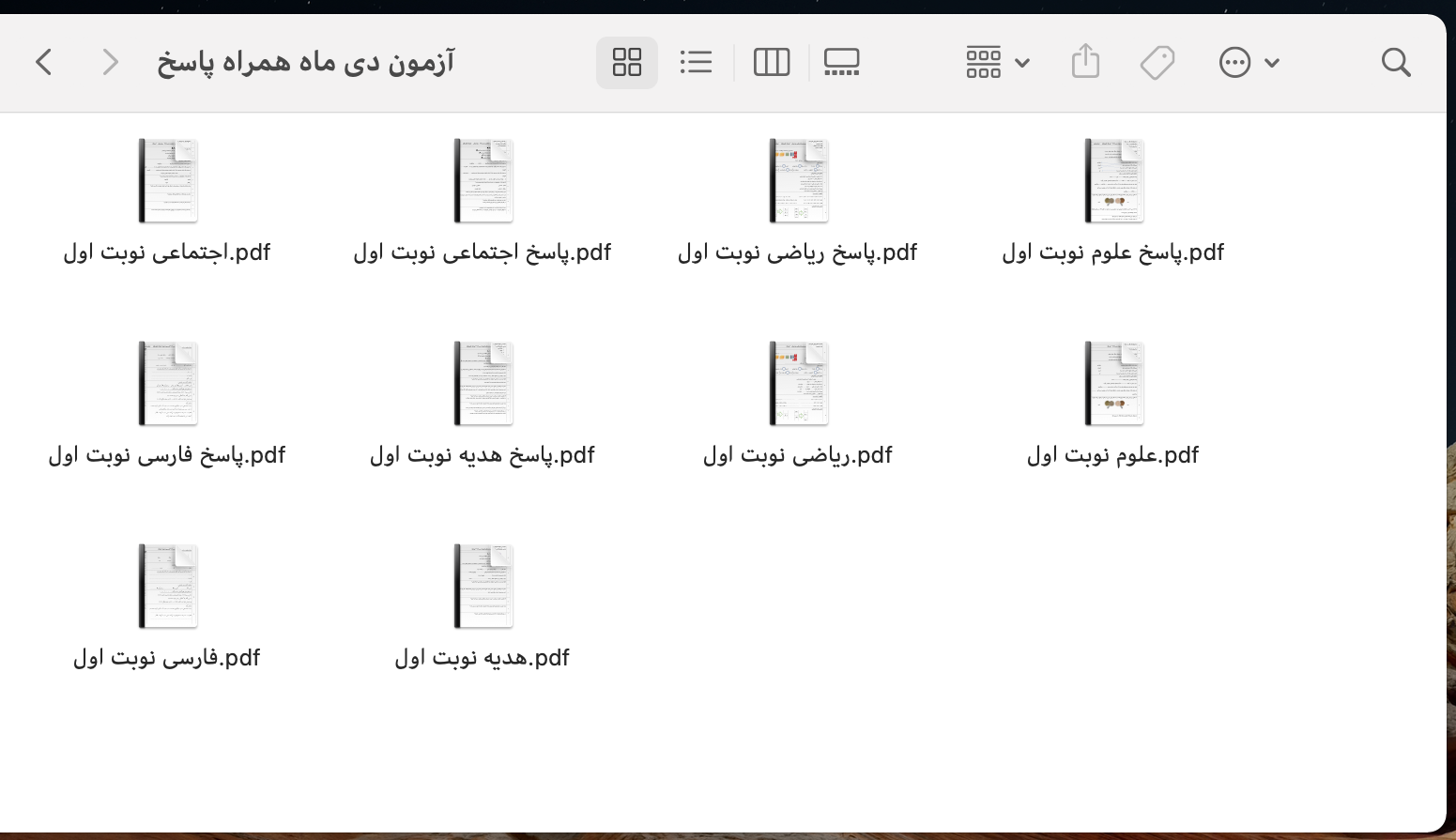
Task: Select the هدیه نوبت اول.pdf thumbnail
Action: (x=483, y=587)
